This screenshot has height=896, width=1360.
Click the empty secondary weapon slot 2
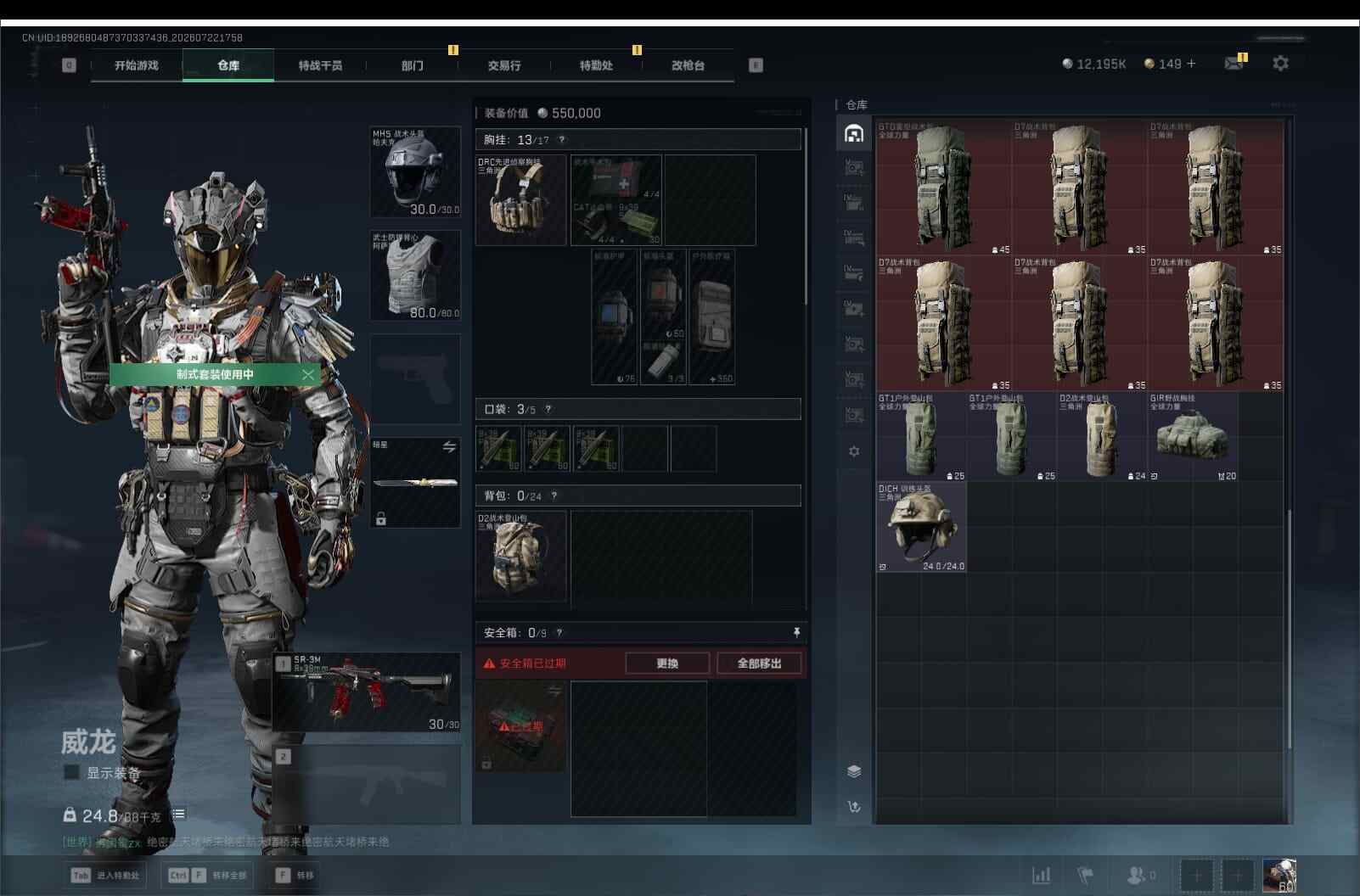point(367,784)
